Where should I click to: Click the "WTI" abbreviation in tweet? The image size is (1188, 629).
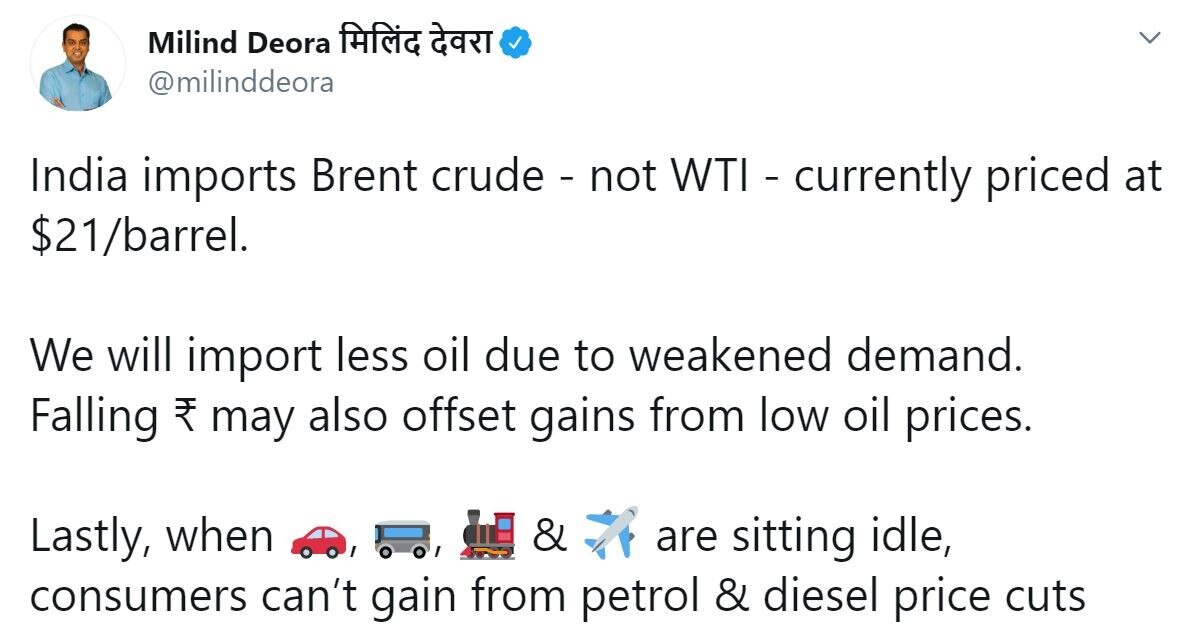coord(703,178)
